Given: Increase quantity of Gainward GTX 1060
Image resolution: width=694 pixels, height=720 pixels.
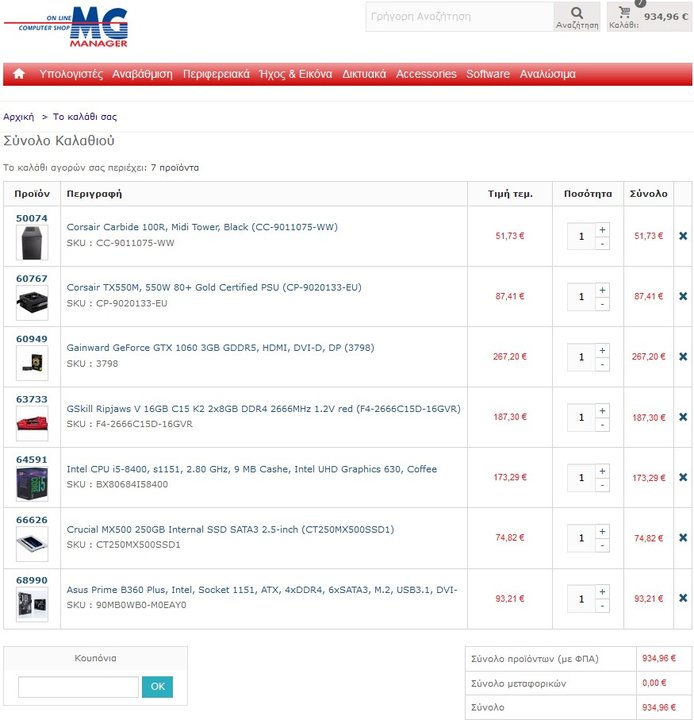Looking at the screenshot, I should point(602,350).
